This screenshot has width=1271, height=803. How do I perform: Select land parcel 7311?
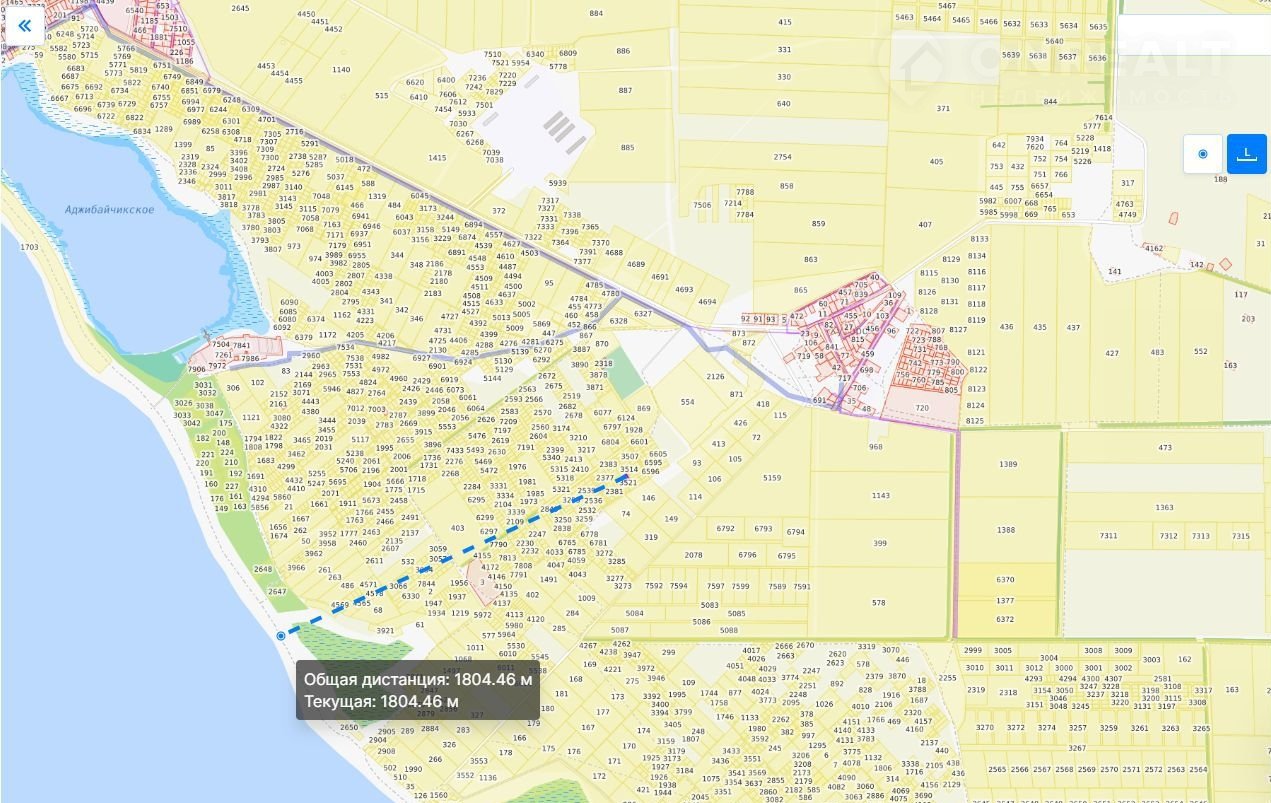[1108, 536]
